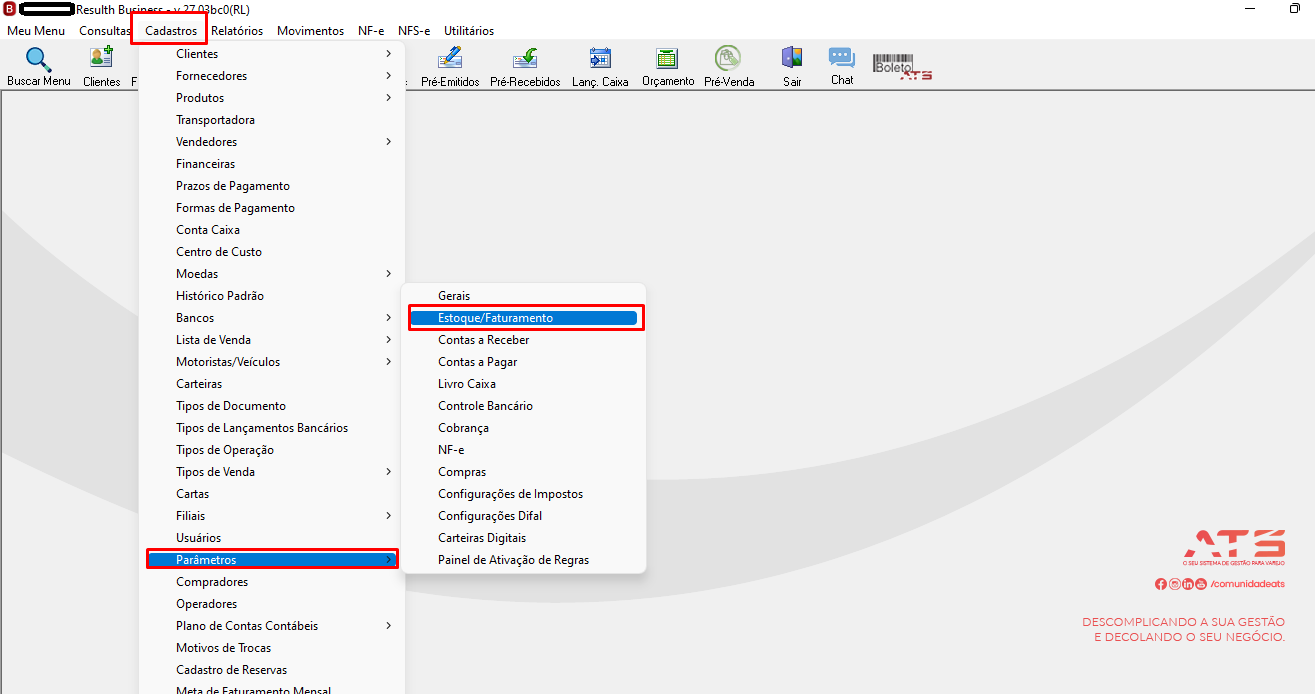Screen dimensions: 1315x694
Task: Click the Sair door icon
Action: pos(792,58)
